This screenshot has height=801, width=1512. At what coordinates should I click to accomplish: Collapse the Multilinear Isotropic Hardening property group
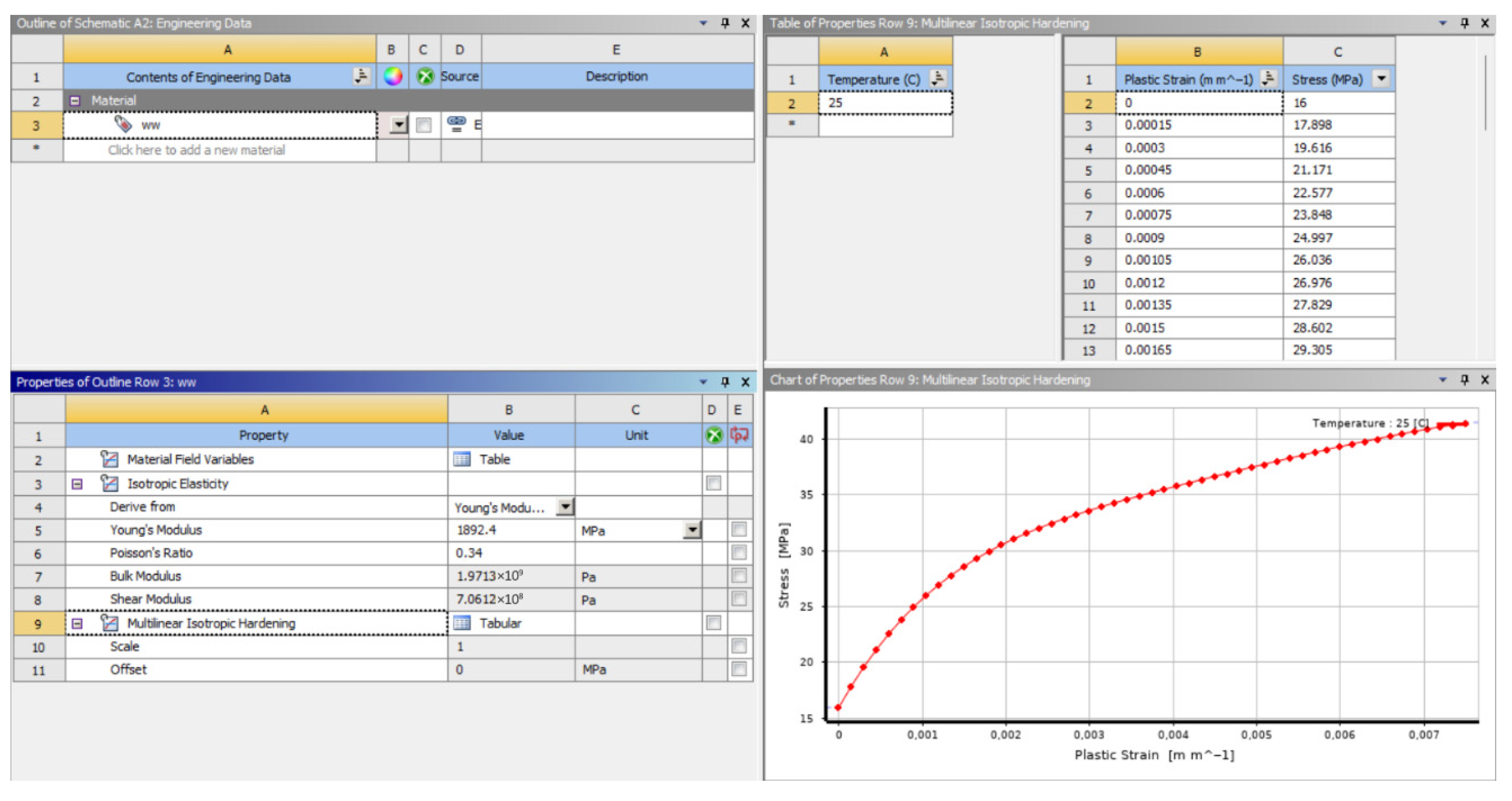click(77, 623)
